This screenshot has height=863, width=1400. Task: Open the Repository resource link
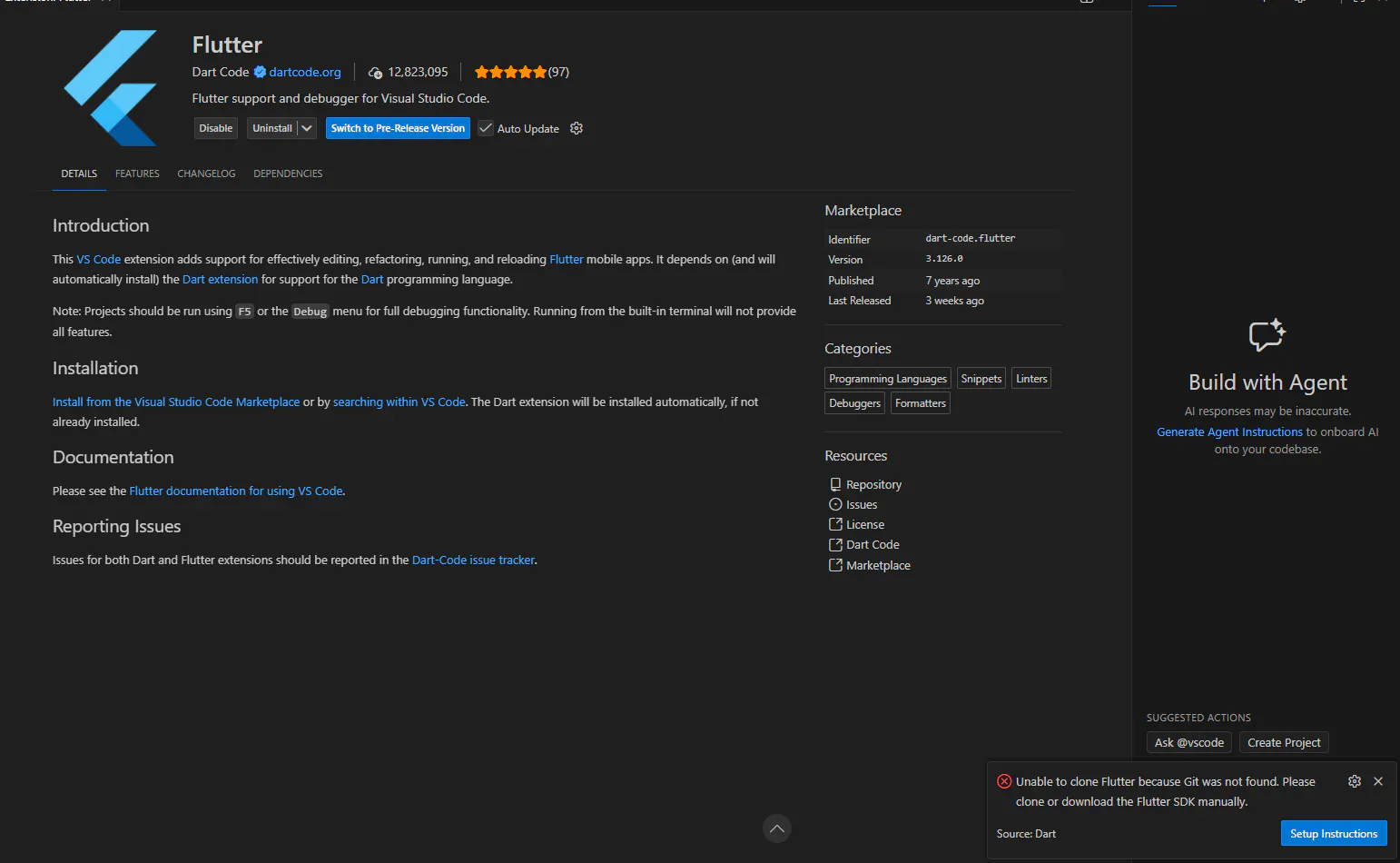[x=873, y=484]
